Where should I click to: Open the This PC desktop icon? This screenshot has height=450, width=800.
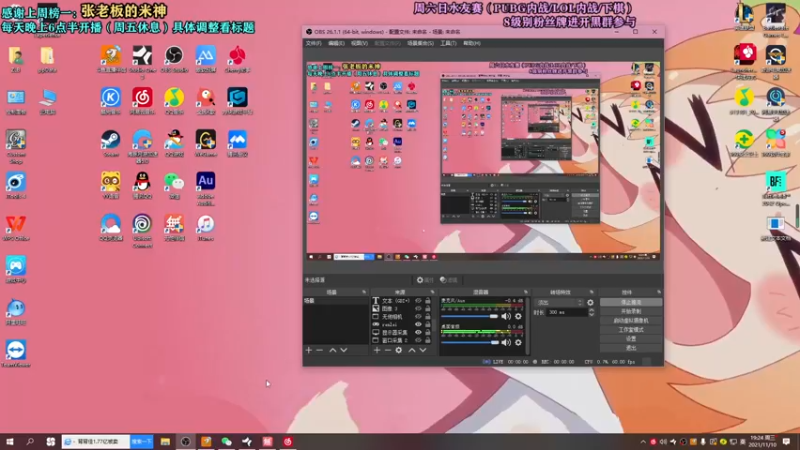(x=47, y=101)
